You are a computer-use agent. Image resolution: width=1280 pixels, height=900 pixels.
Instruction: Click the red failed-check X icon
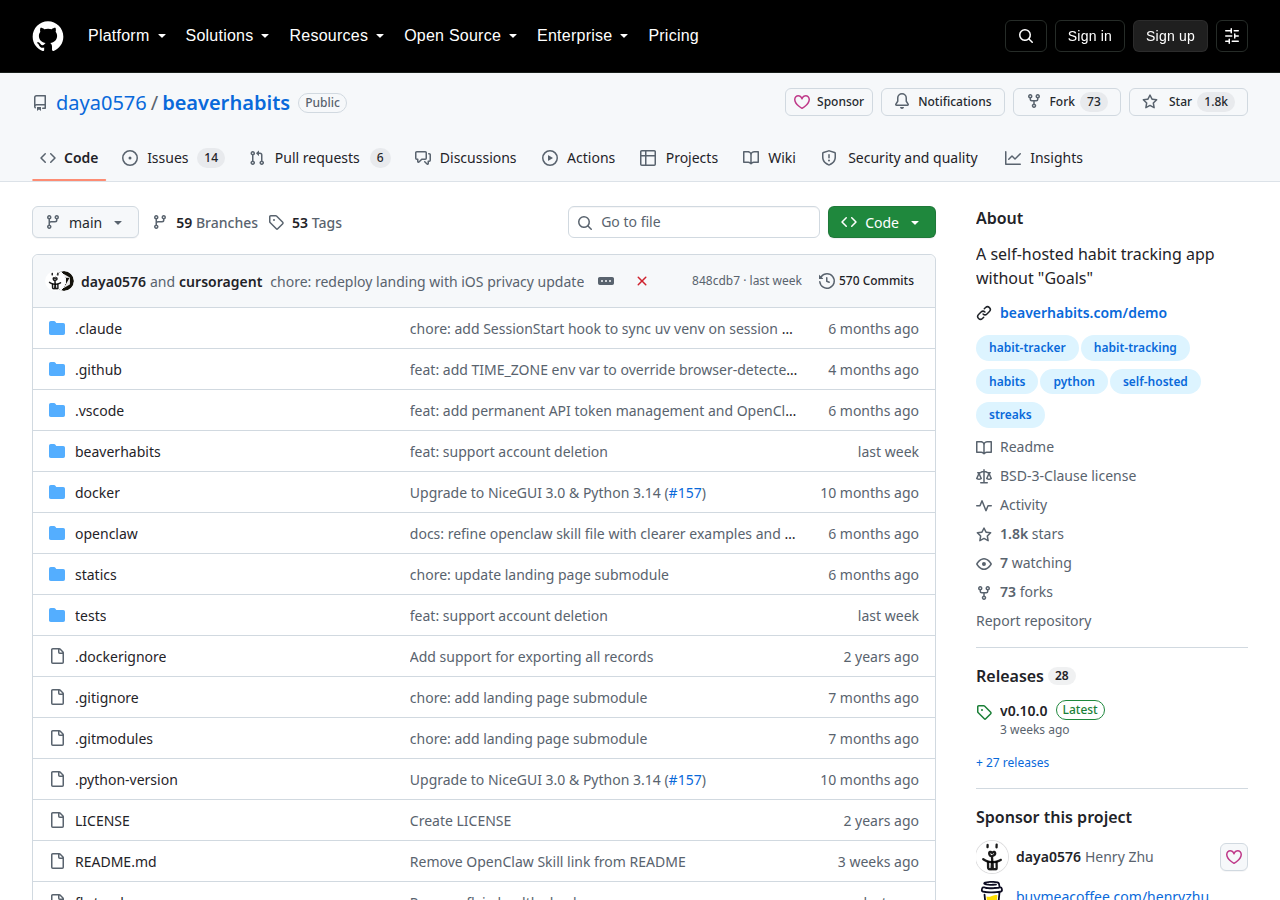click(642, 281)
